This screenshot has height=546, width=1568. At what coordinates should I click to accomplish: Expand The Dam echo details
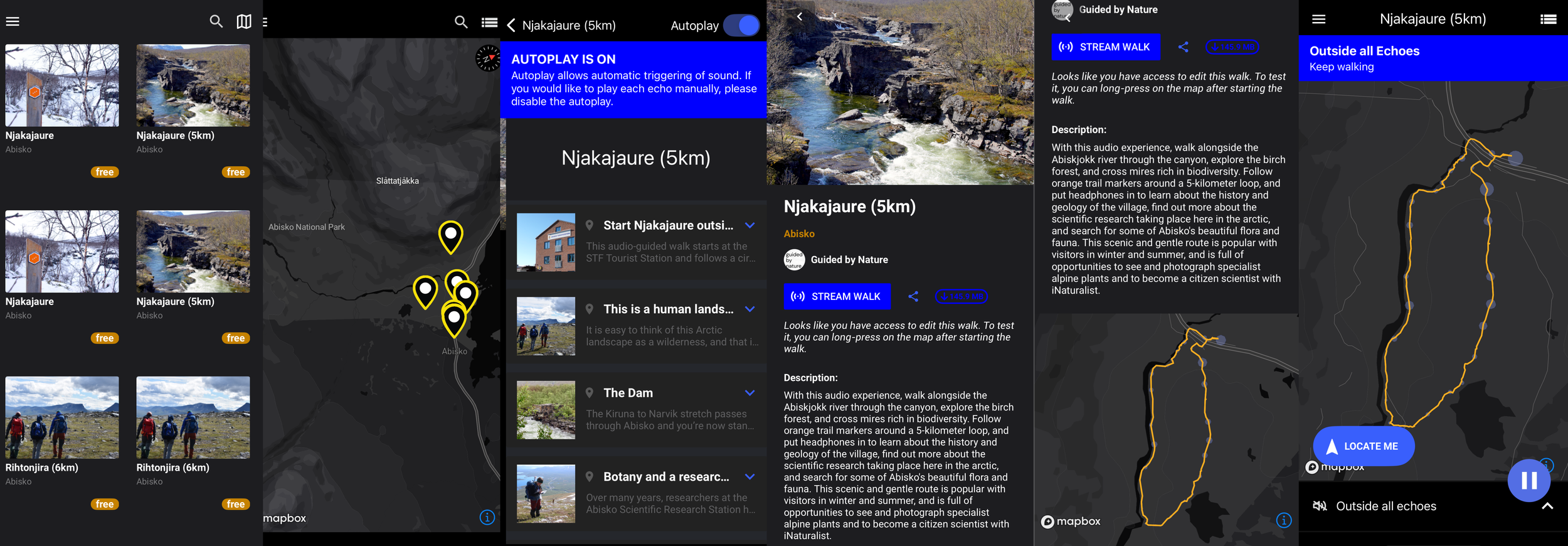point(750,393)
